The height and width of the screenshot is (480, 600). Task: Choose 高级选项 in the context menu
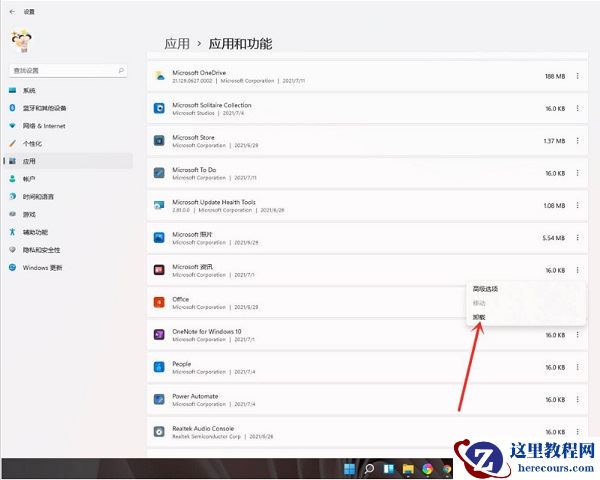(x=485, y=289)
